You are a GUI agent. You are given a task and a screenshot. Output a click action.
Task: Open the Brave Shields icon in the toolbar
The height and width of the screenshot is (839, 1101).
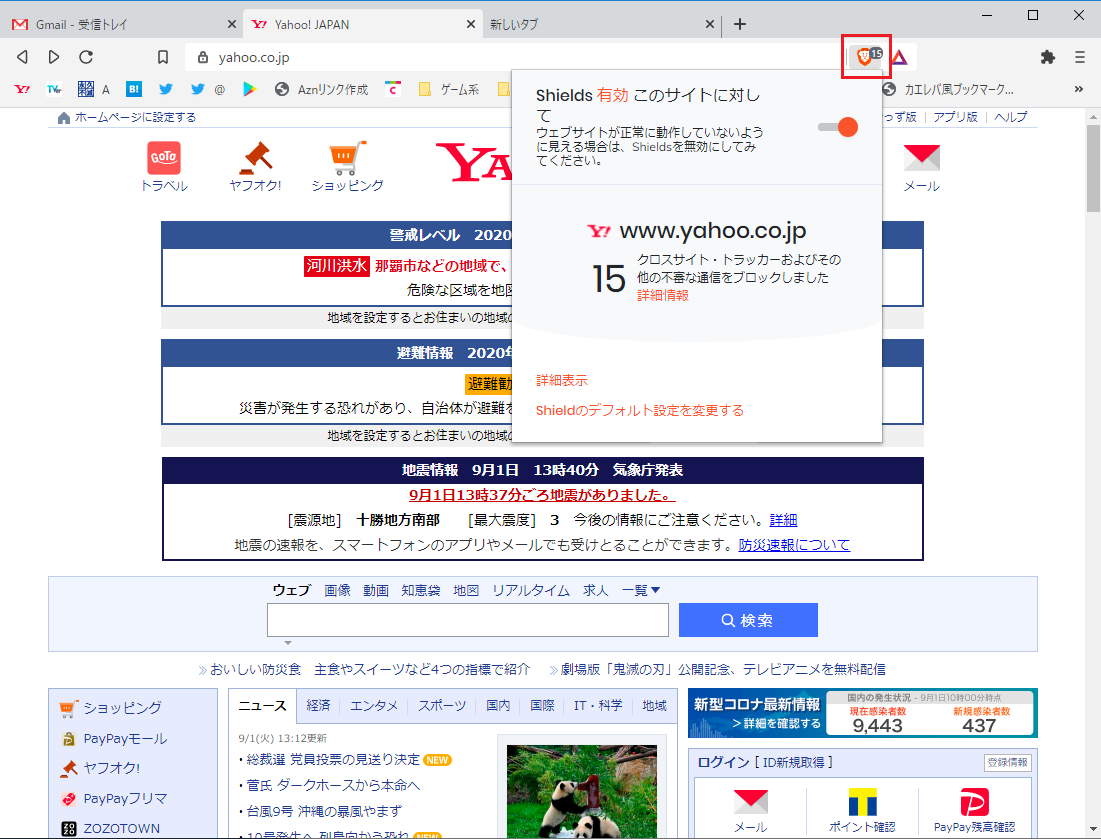866,56
